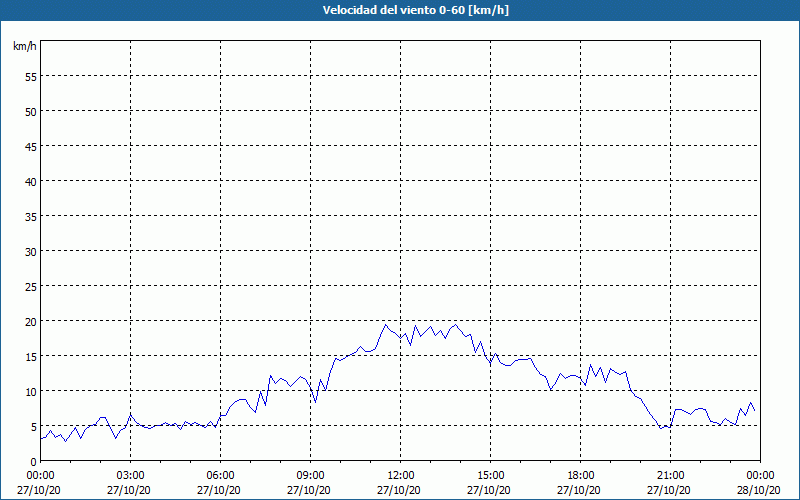800x500 pixels.
Task: Click the 18:00 time label
Action: 581,476
